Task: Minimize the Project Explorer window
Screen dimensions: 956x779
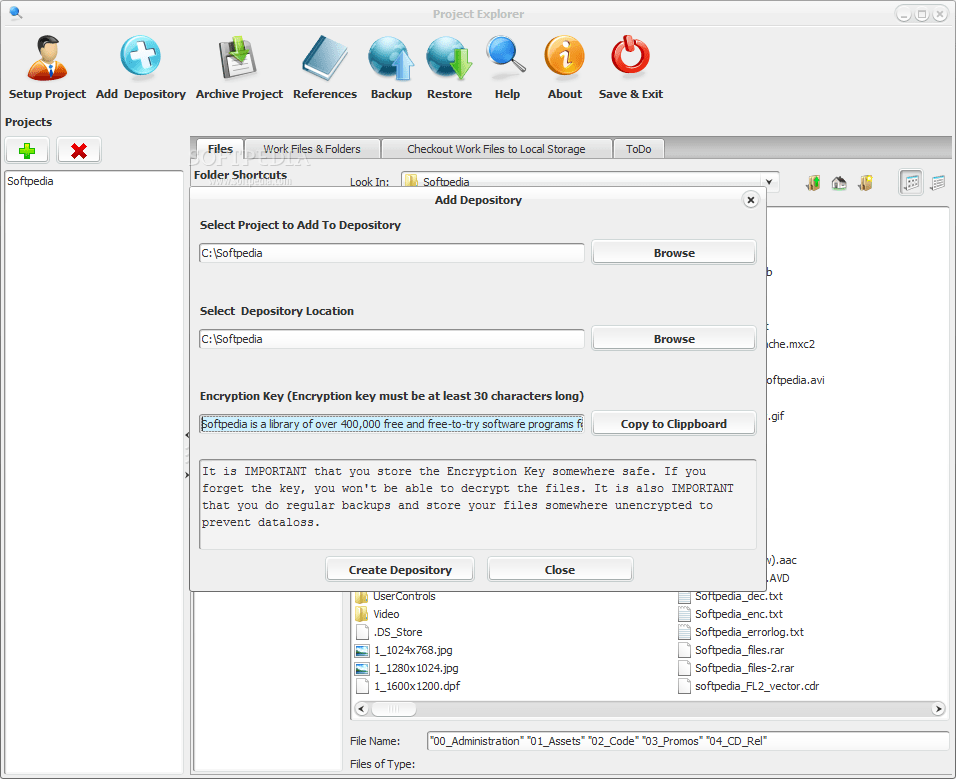Action: [x=904, y=14]
